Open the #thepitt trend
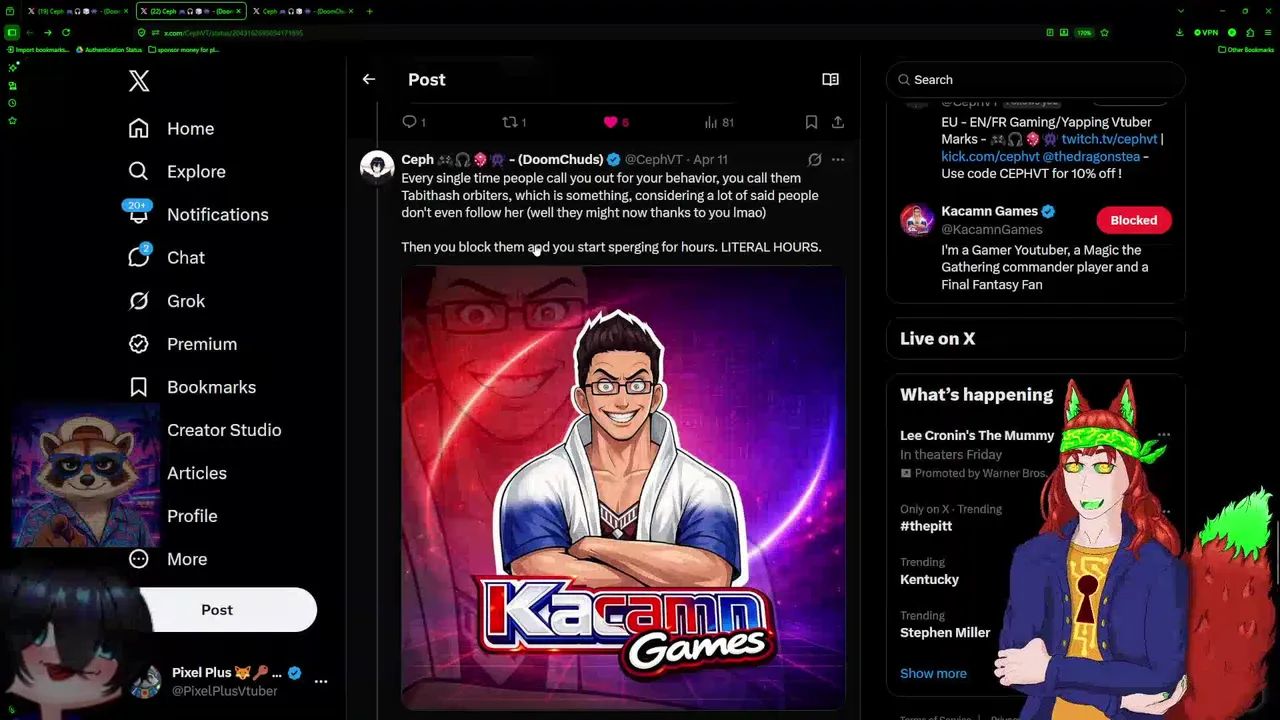The height and width of the screenshot is (720, 1280). pos(926,526)
